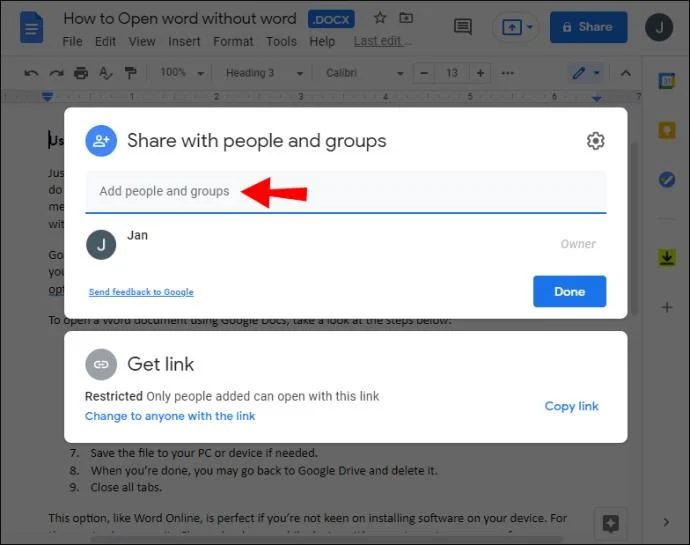The height and width of the screenshot is (545, 690).
Task: Open Google Keep side panel icon
Action: click(667, 131)
